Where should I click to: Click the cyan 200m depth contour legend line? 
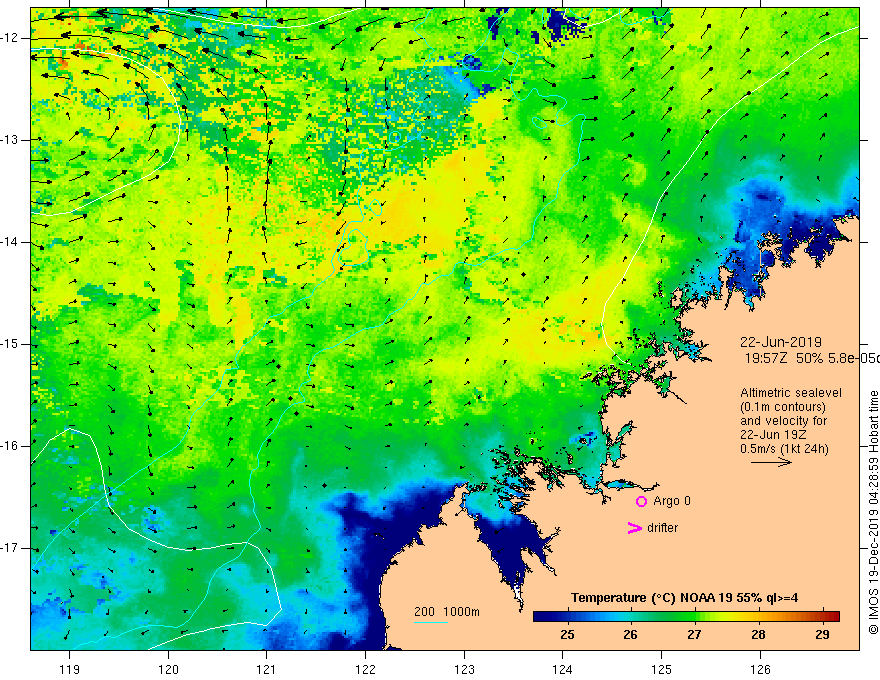430,622
